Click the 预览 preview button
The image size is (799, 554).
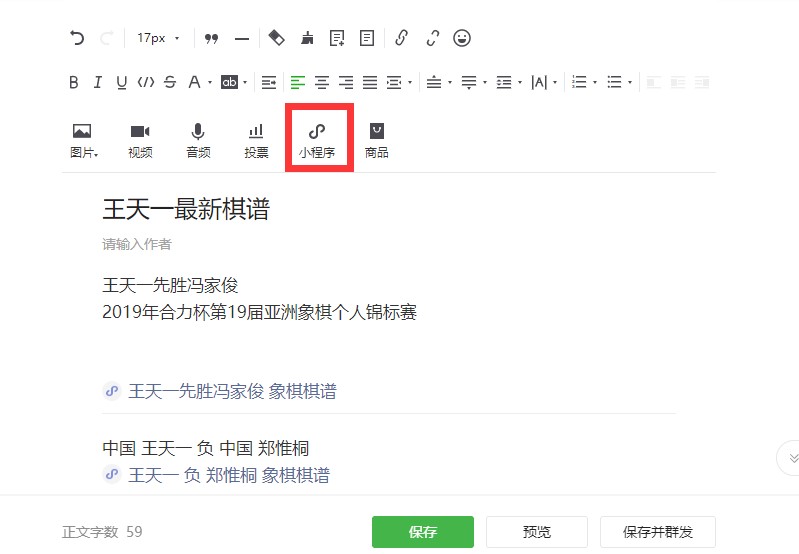coord(537,532)
